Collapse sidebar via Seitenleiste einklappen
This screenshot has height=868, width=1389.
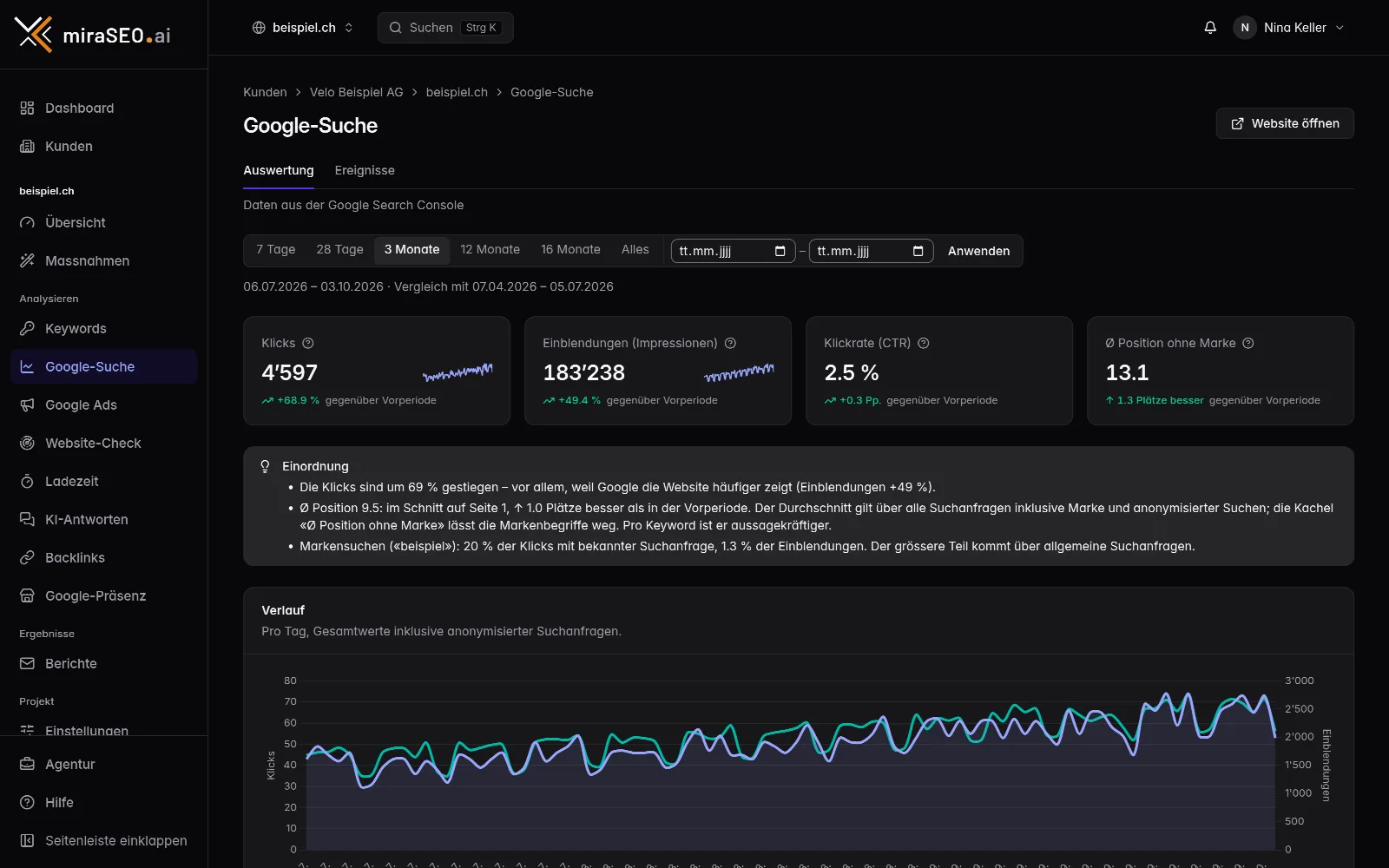(104, 840)
